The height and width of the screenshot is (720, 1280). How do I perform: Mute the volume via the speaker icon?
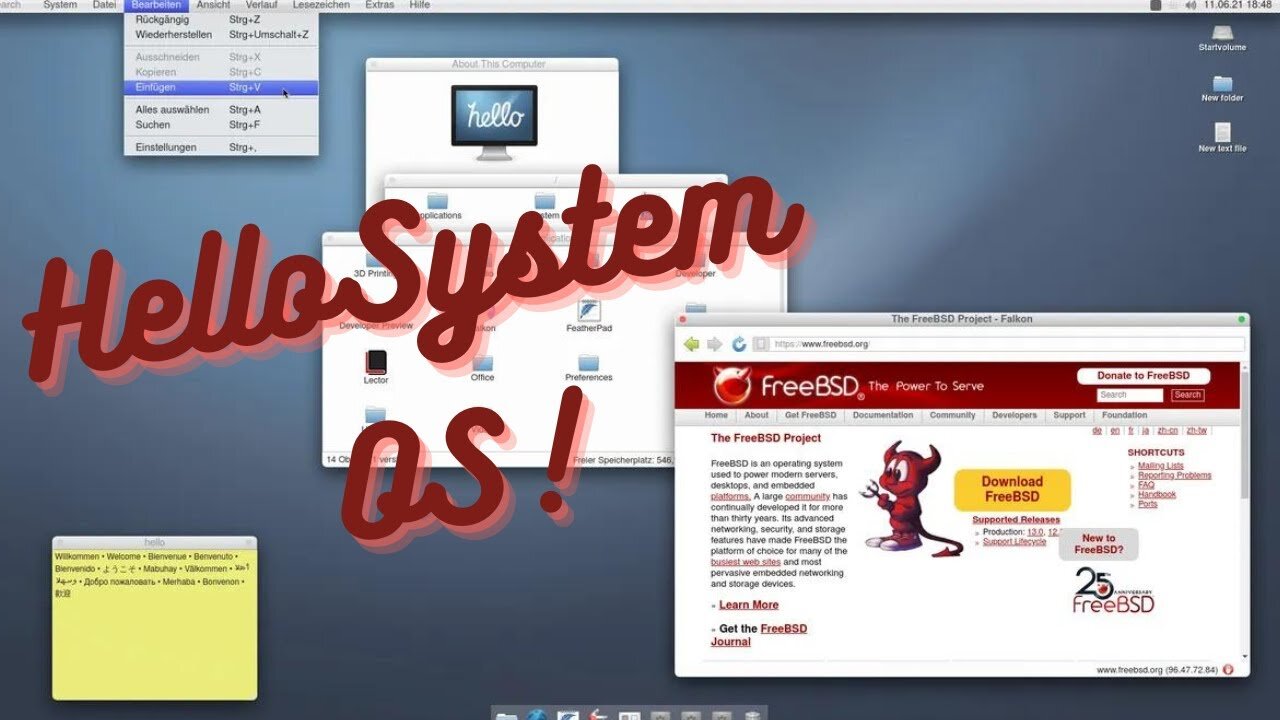[1189, 4]
